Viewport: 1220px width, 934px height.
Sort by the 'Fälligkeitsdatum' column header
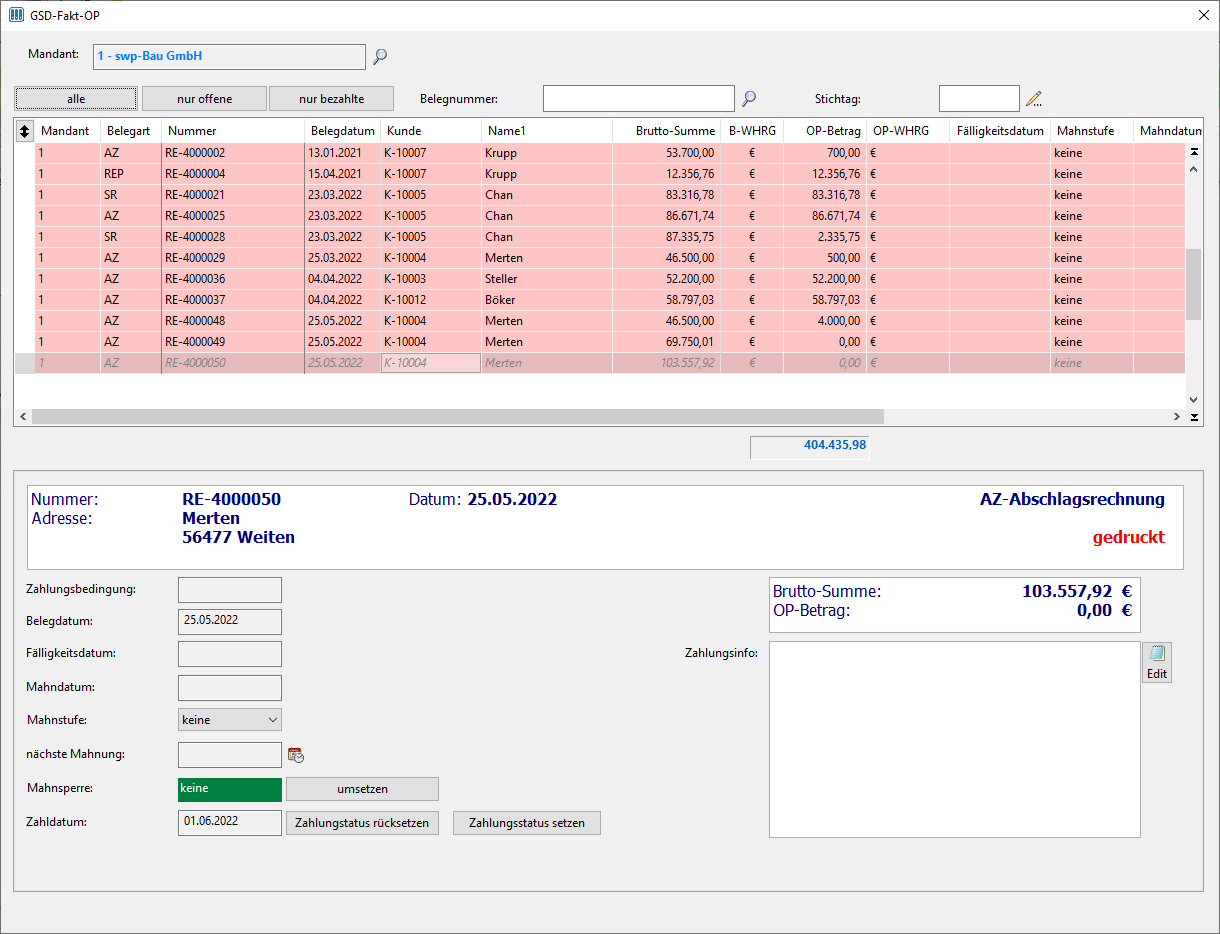pos(1000,131)
